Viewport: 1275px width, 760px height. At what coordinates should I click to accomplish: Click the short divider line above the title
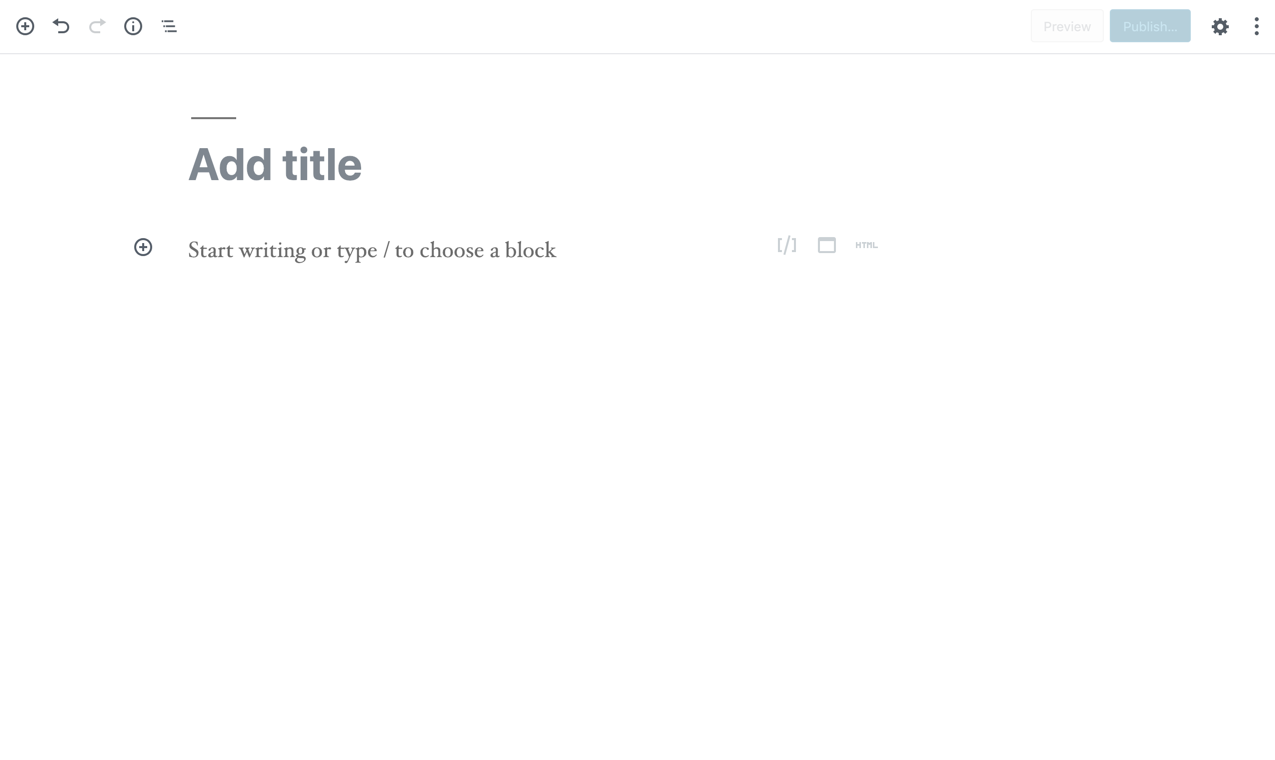coord(213,118)
